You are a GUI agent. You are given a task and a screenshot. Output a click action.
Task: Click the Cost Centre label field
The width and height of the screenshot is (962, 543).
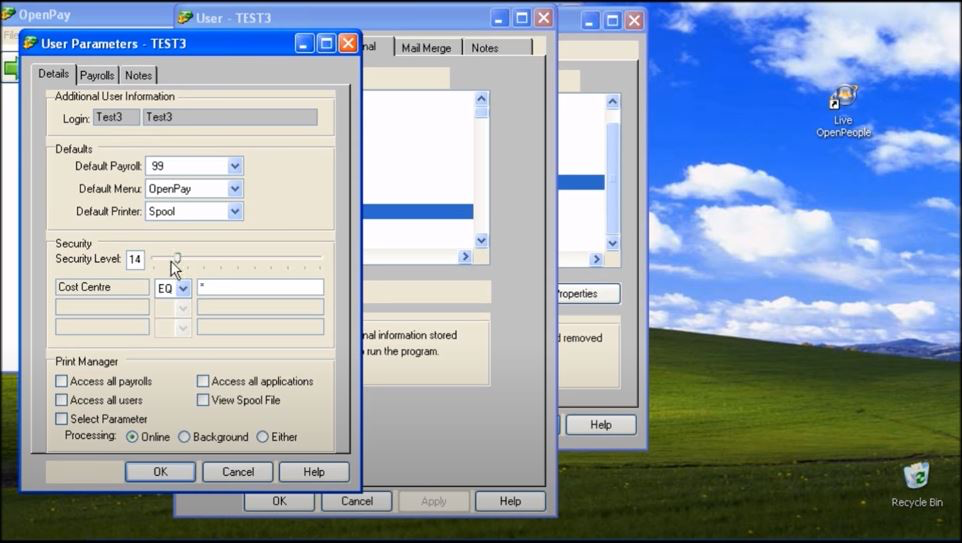(x=102, y=287)
